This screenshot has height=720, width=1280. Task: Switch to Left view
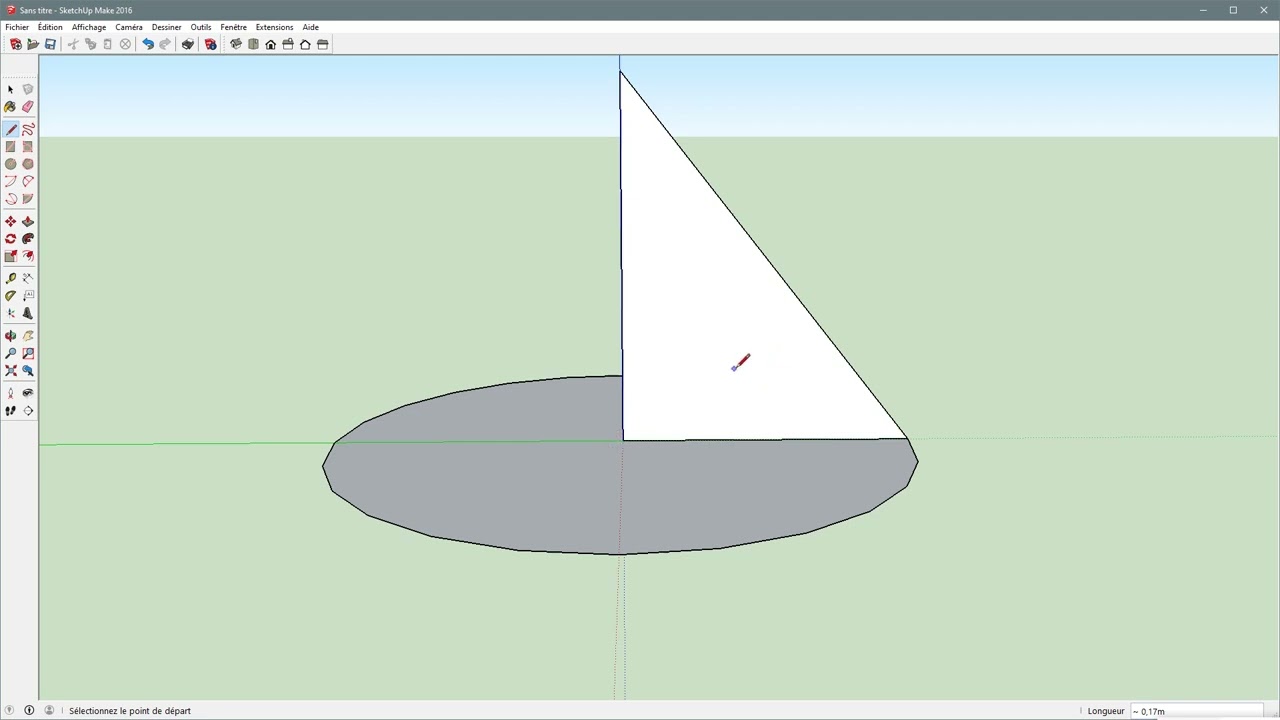[x=323, y=44]
